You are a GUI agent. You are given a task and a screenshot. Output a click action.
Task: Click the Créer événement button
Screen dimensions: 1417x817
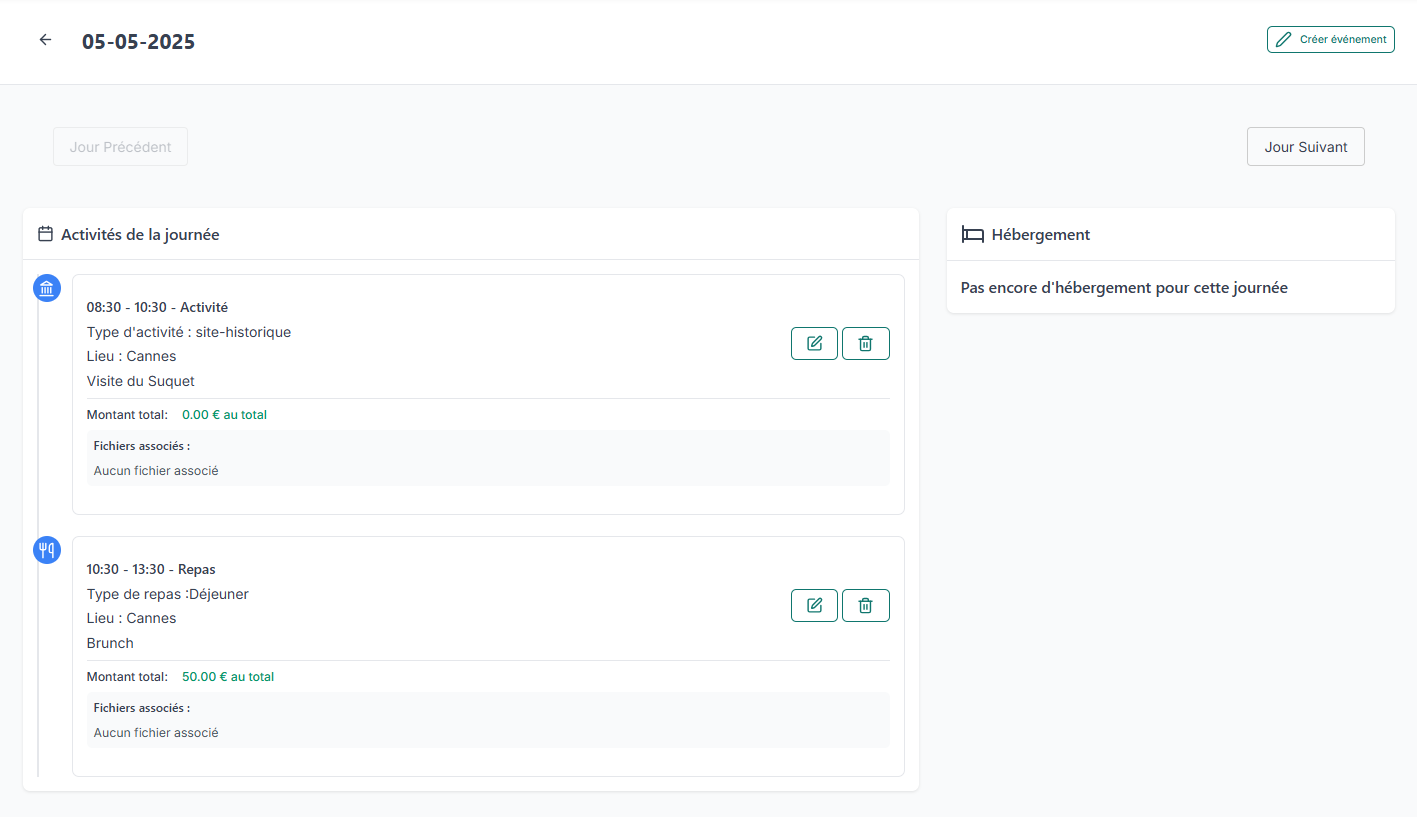point(1330,39)
